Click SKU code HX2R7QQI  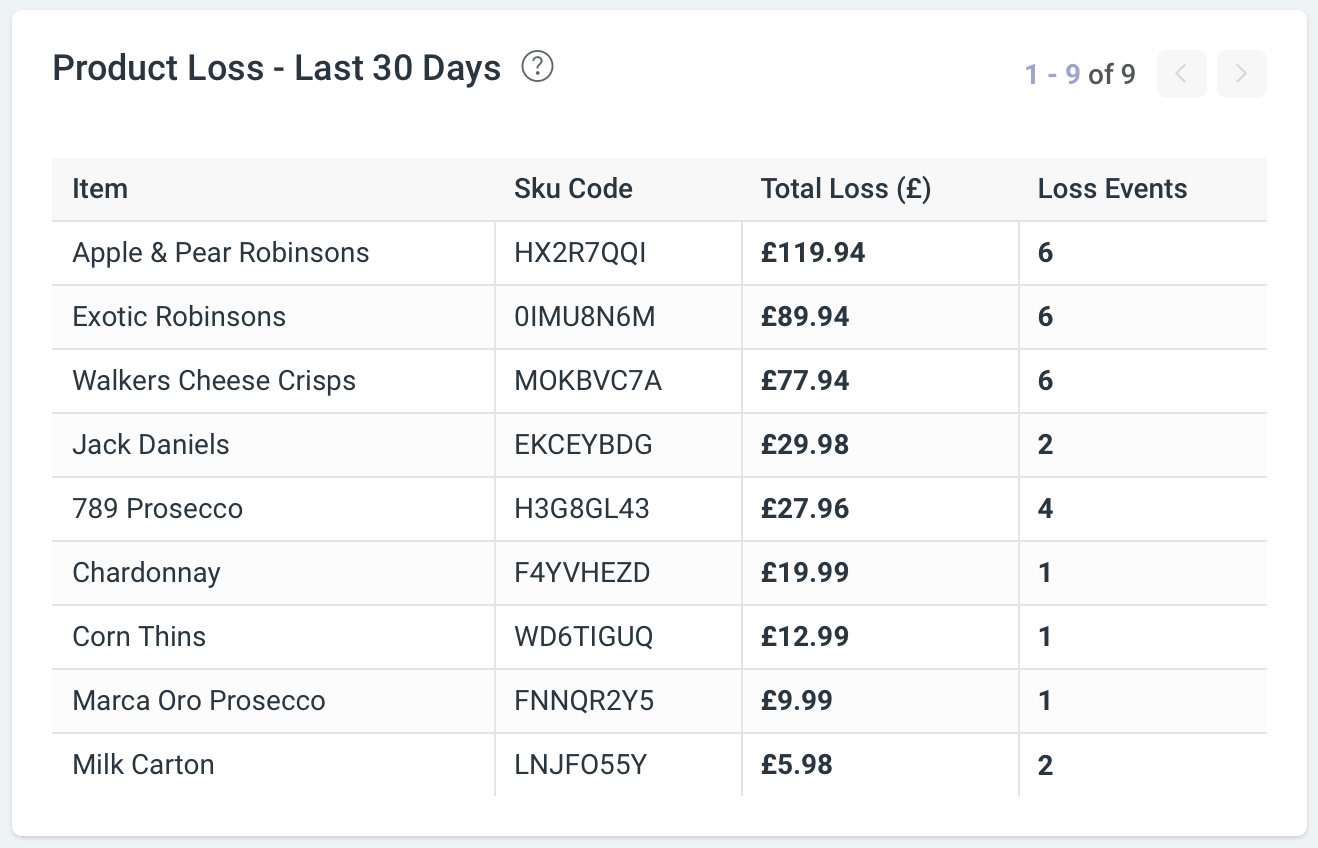point(580,253)
